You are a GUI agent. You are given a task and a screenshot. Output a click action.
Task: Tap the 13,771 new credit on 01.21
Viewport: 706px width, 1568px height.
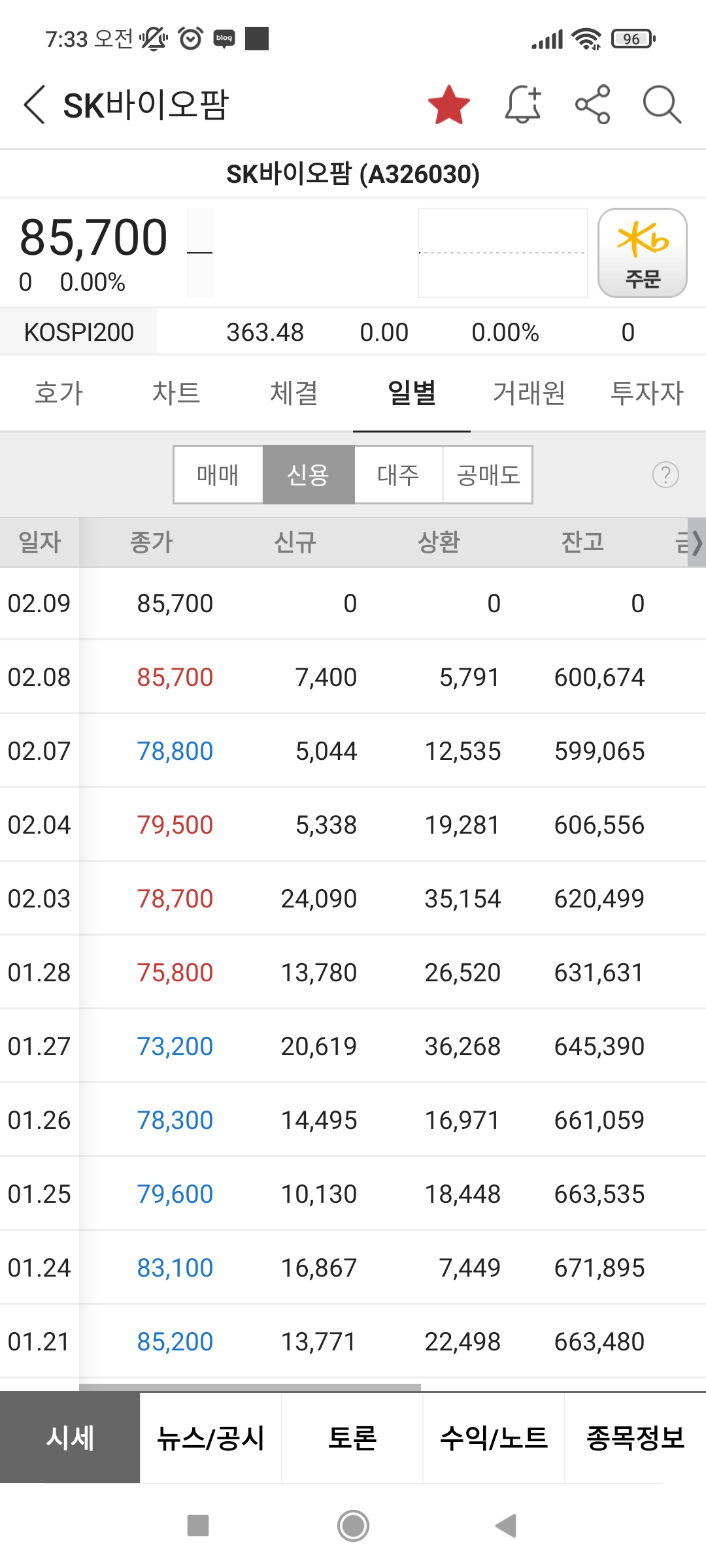(x=319, y=1342)
